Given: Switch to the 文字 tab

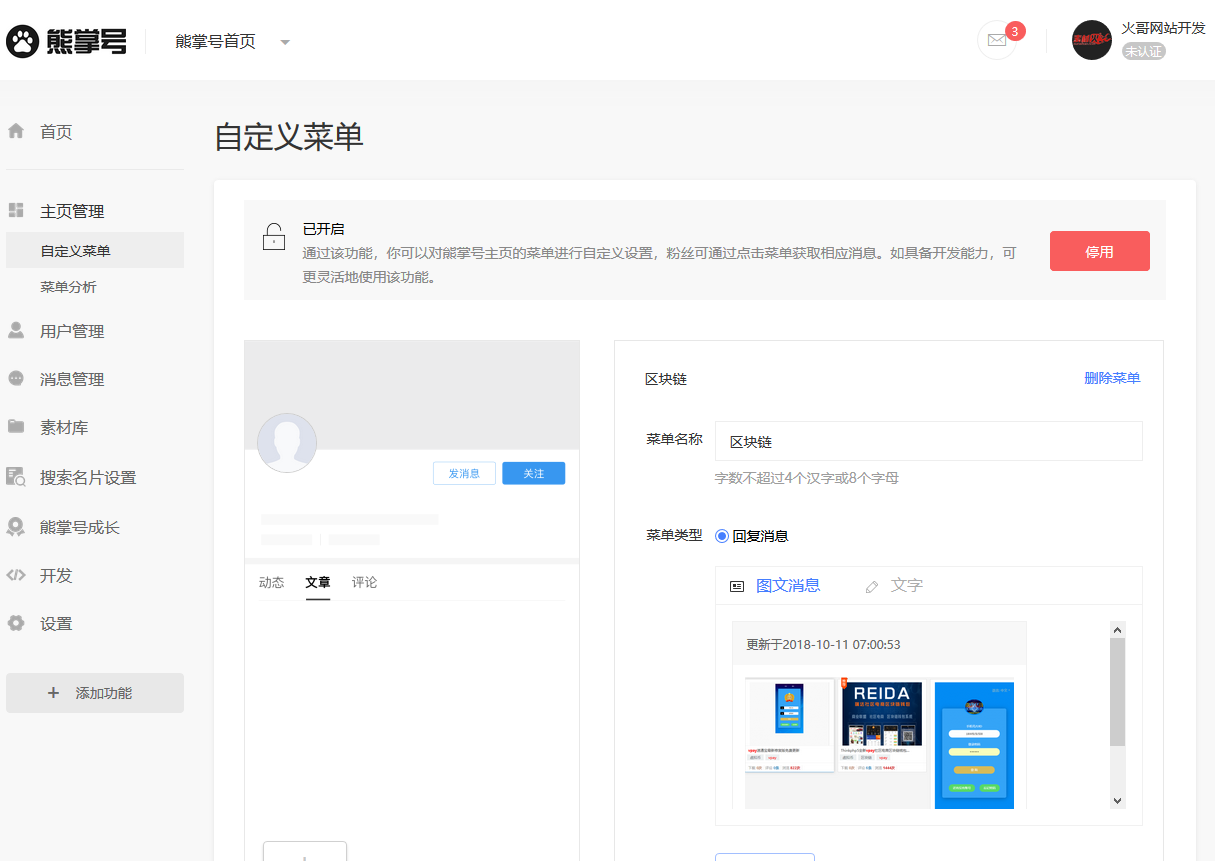Looking at the screenshot, I should coord(906,586).
